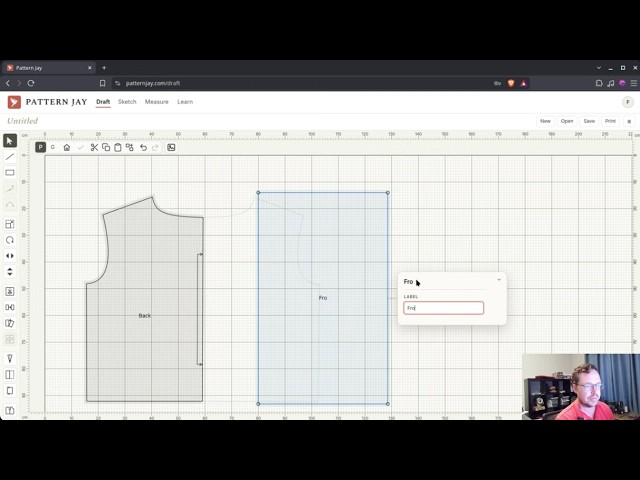Open a new browser tab
This screenshot has height=480, width=640.
[104, 68]
